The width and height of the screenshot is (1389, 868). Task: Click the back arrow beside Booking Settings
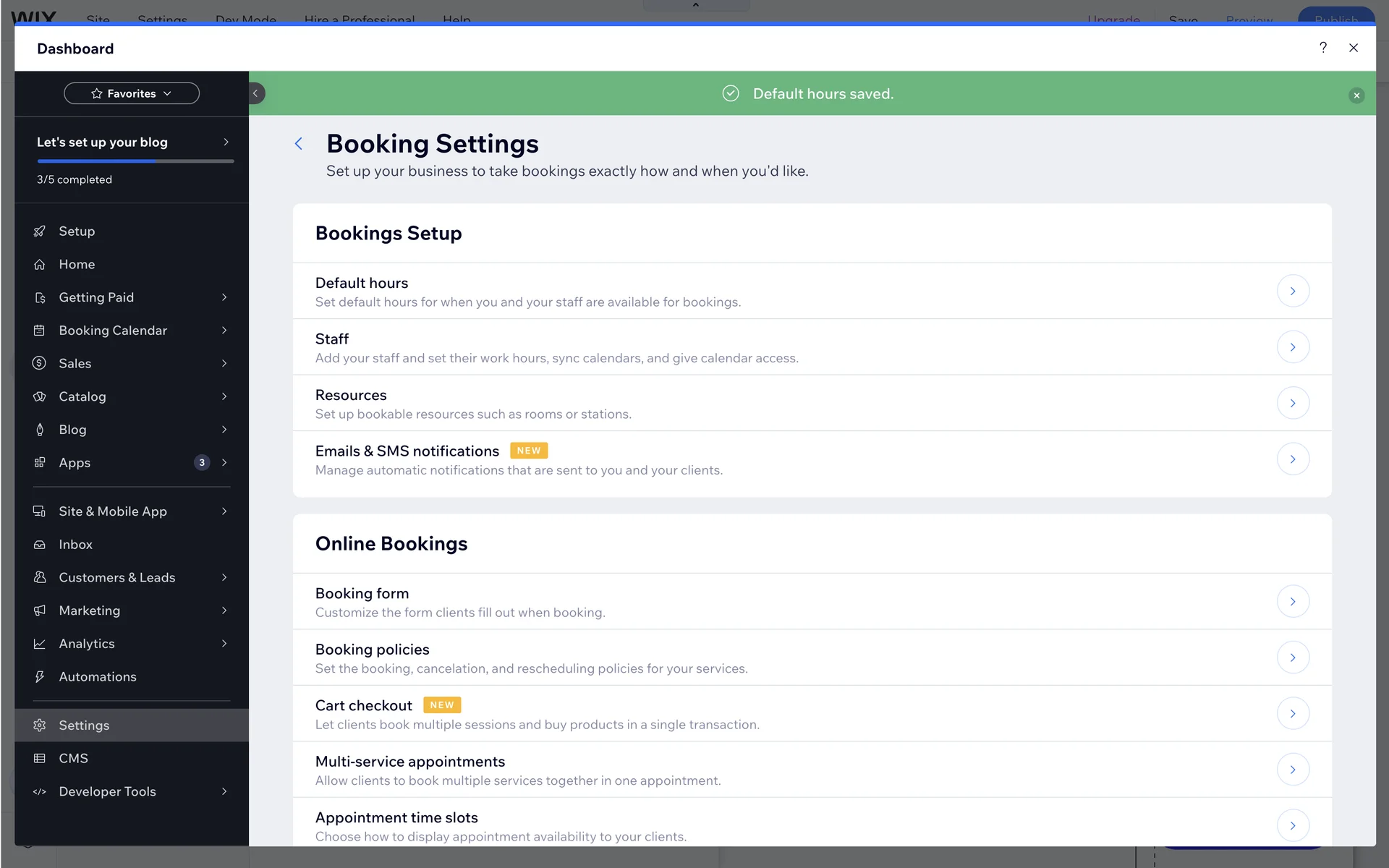(x=299, y=144)
